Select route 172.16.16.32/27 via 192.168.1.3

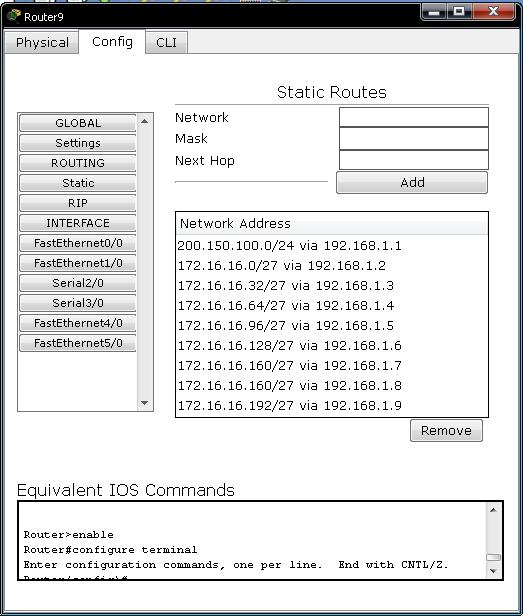[x=332, y=286]
